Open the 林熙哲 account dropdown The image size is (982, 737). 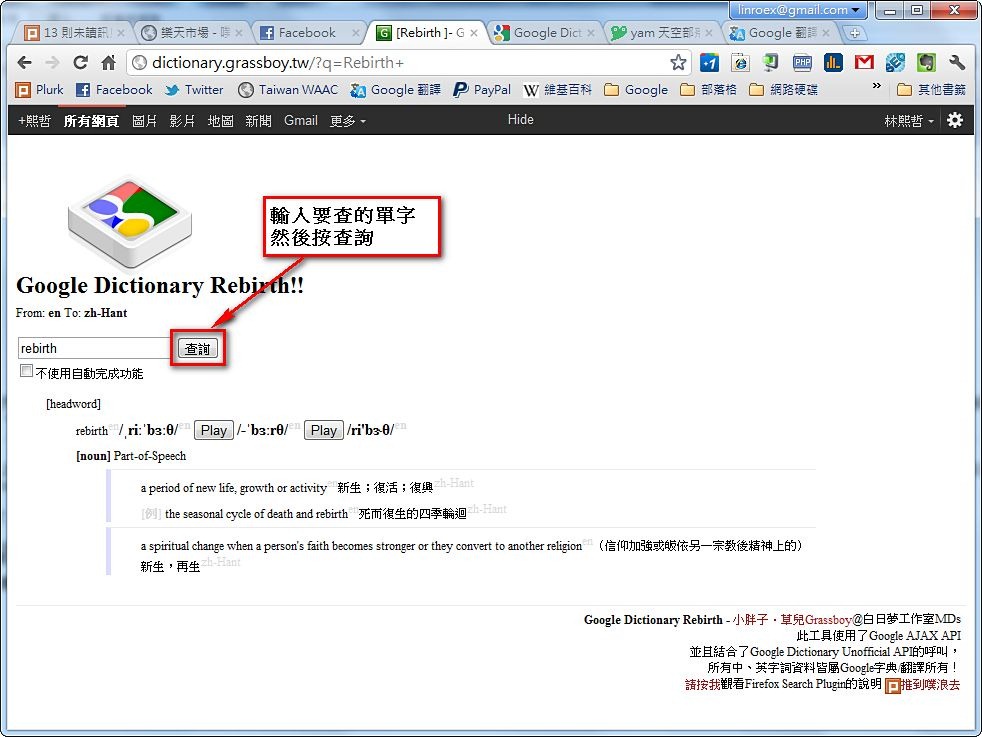pos(909,121)
